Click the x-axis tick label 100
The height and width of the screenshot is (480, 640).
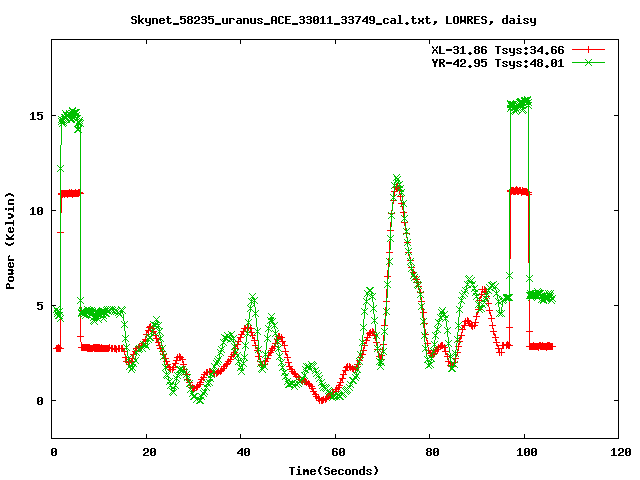pos(527,452)
